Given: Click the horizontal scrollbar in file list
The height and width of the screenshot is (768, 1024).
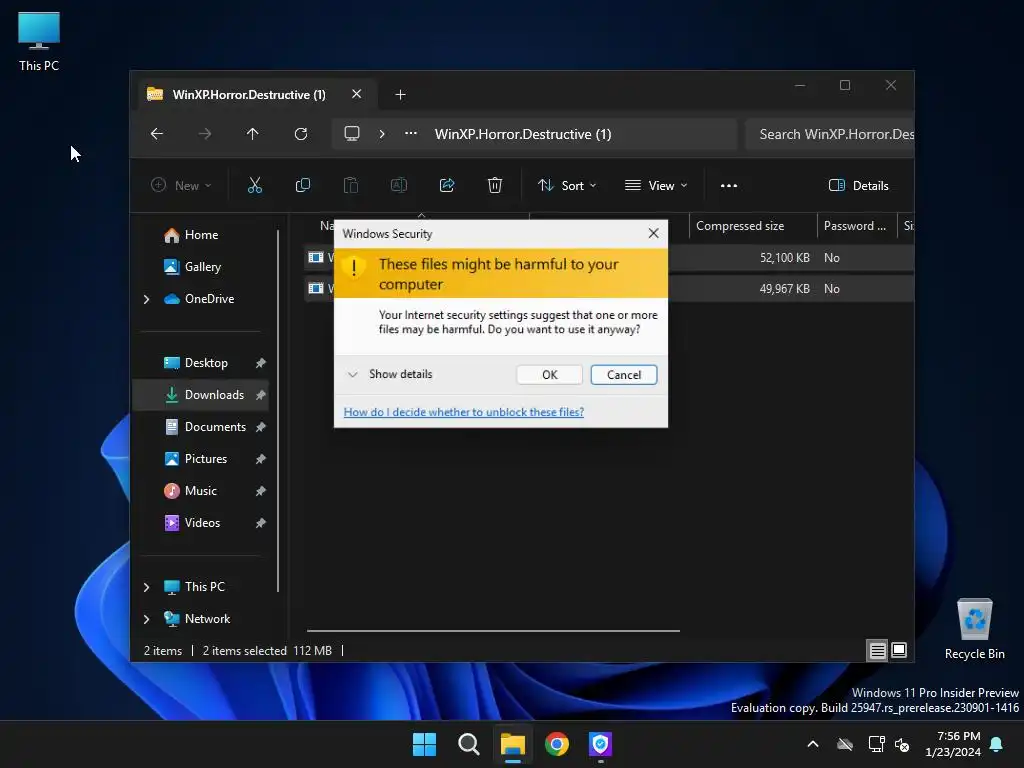Looking at the screenshot, I should [x=493, y=631].
